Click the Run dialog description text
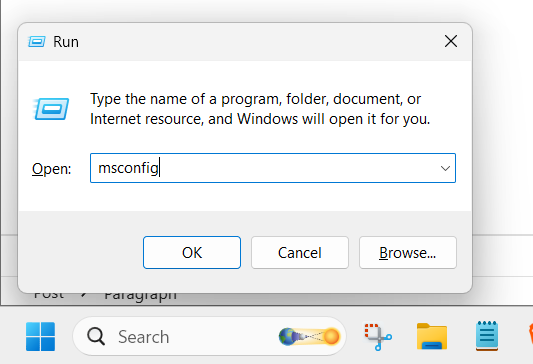This screenshot has height=364, width=533. (x=260, y=109)
